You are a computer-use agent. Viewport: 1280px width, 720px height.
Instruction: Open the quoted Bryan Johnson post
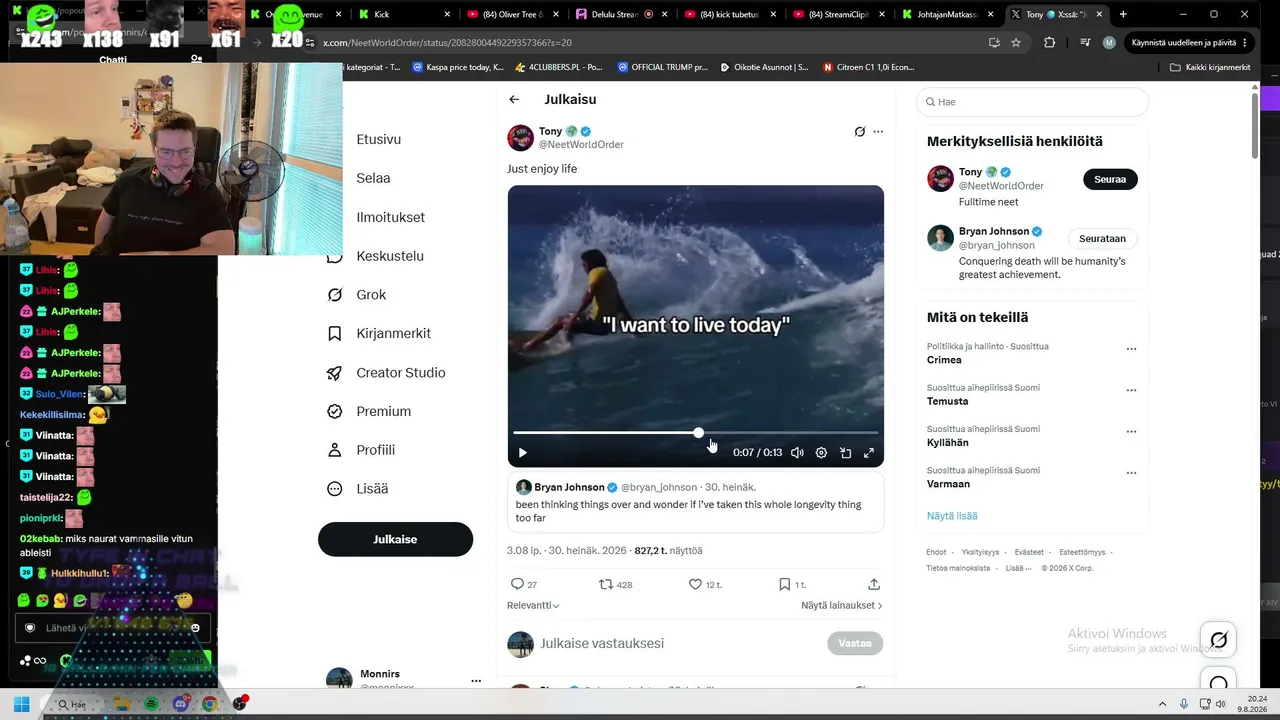(x=695, y=502)
